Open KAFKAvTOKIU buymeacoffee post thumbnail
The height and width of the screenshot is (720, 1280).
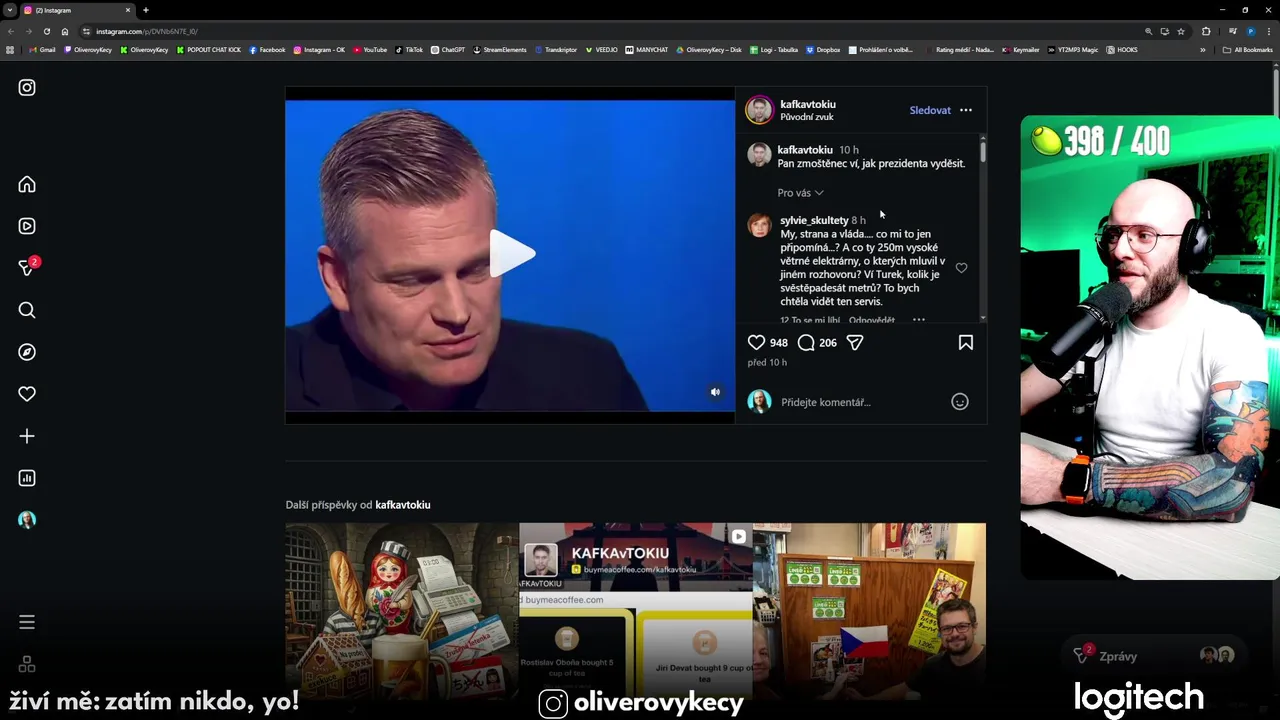(635, 612)
